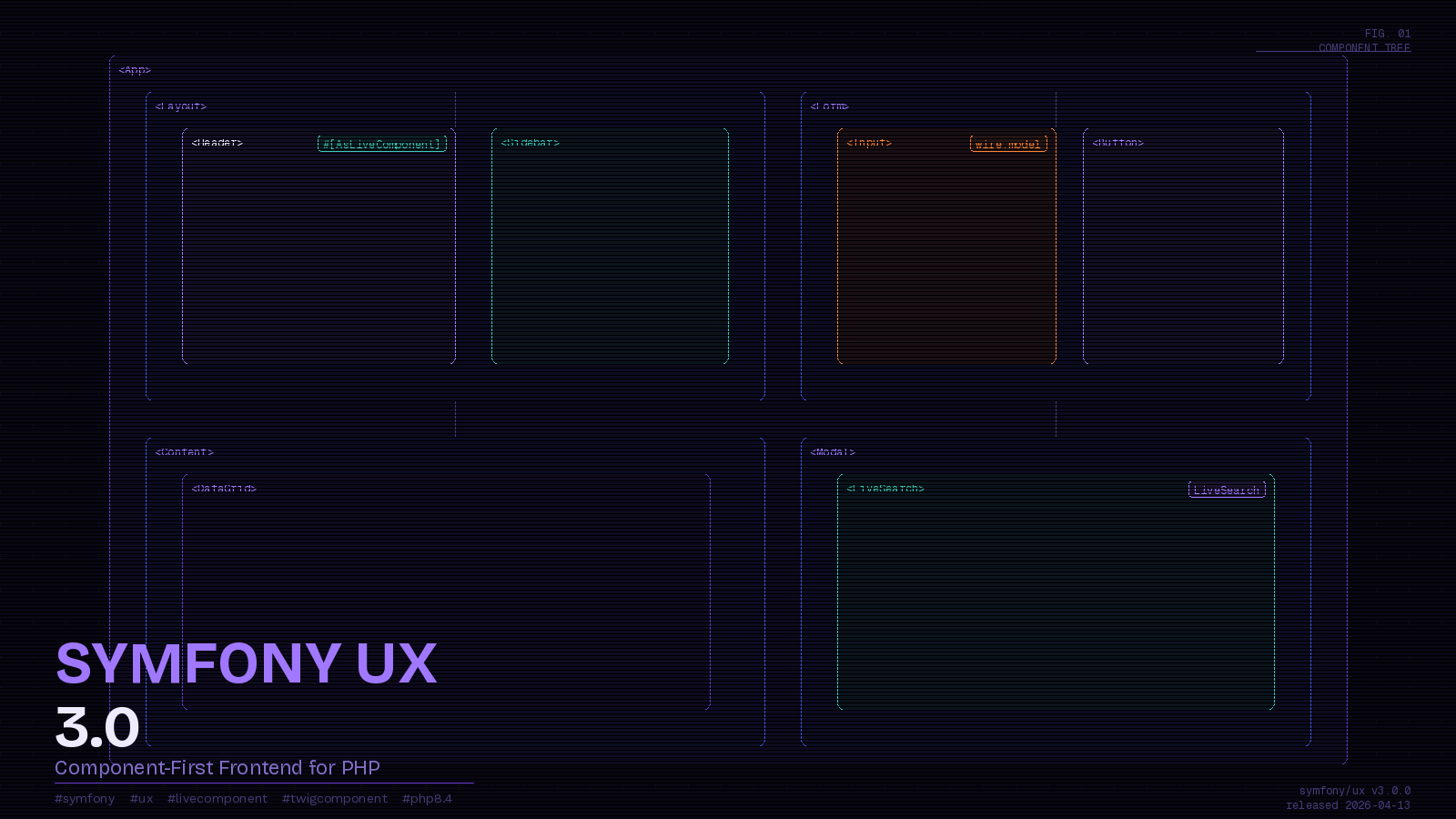The image size is (1456, 819).
Task: Click the Component-First Frontend for PHP subtitle
Action: pos(217,768)
